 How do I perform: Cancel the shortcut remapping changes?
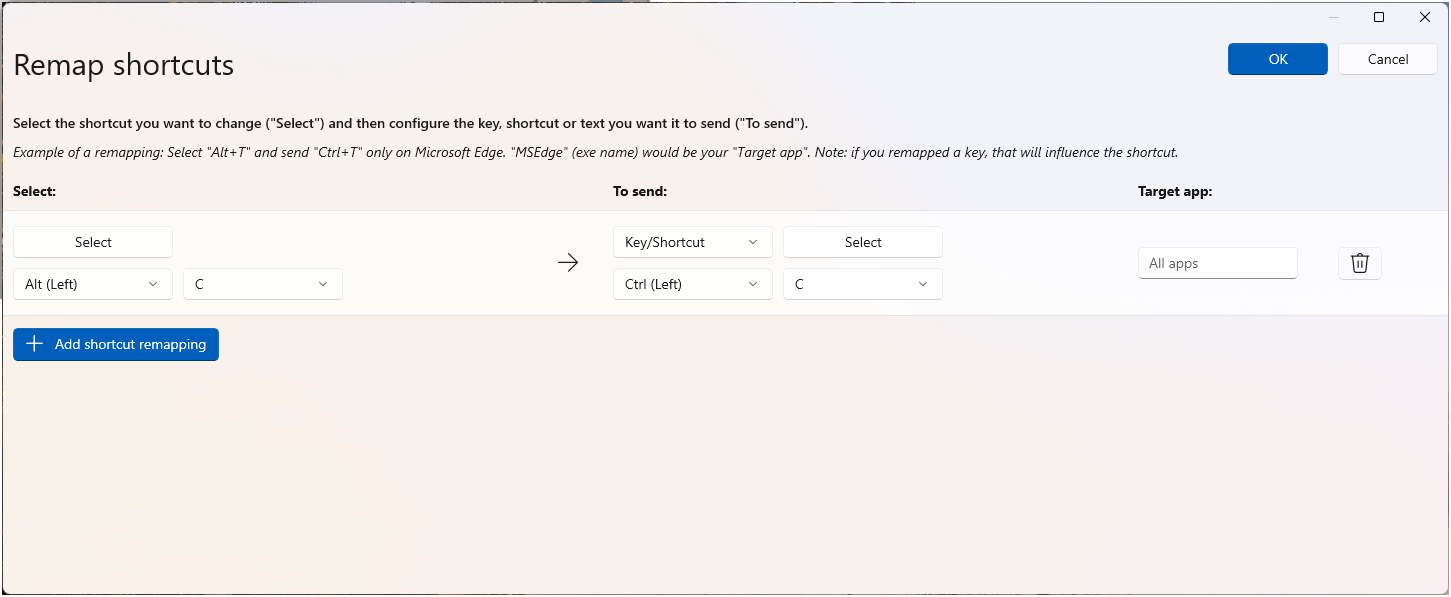[x=1387, y=59]
